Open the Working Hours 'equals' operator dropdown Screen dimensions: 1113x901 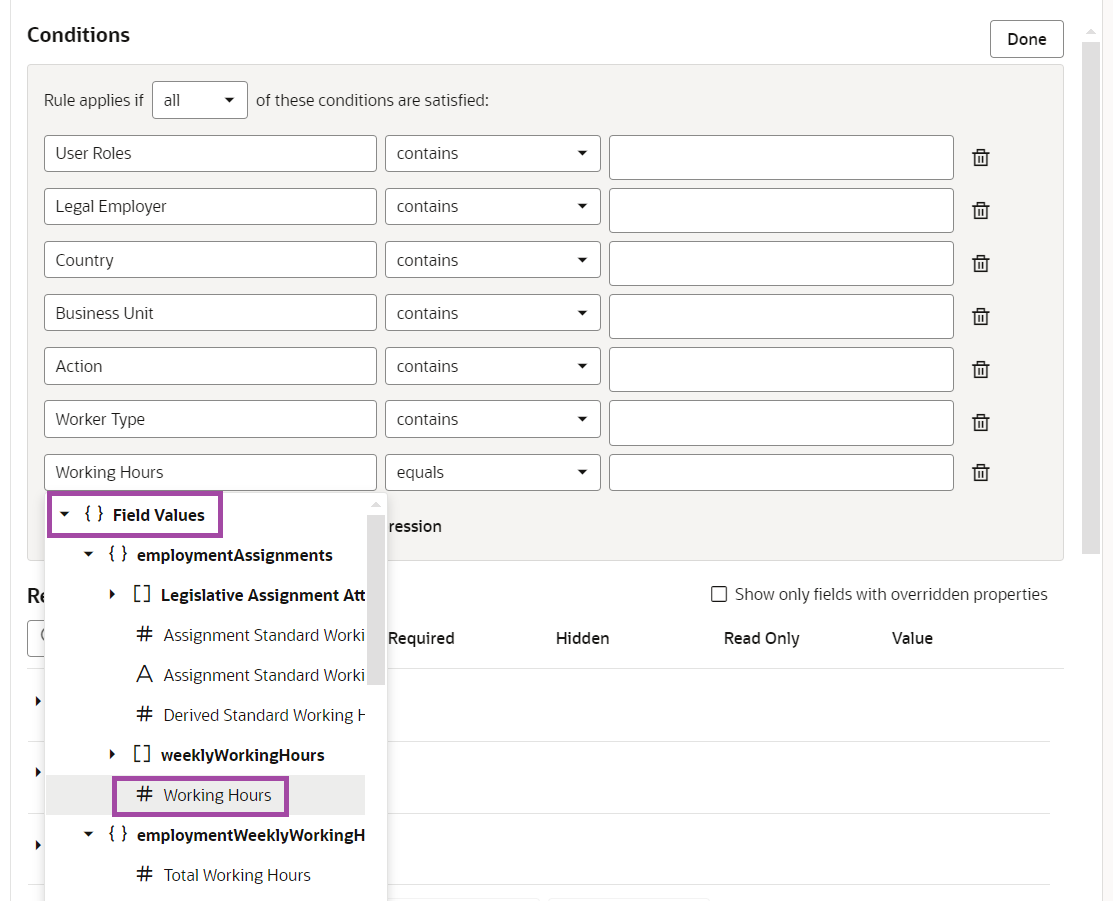pos(492,473)
